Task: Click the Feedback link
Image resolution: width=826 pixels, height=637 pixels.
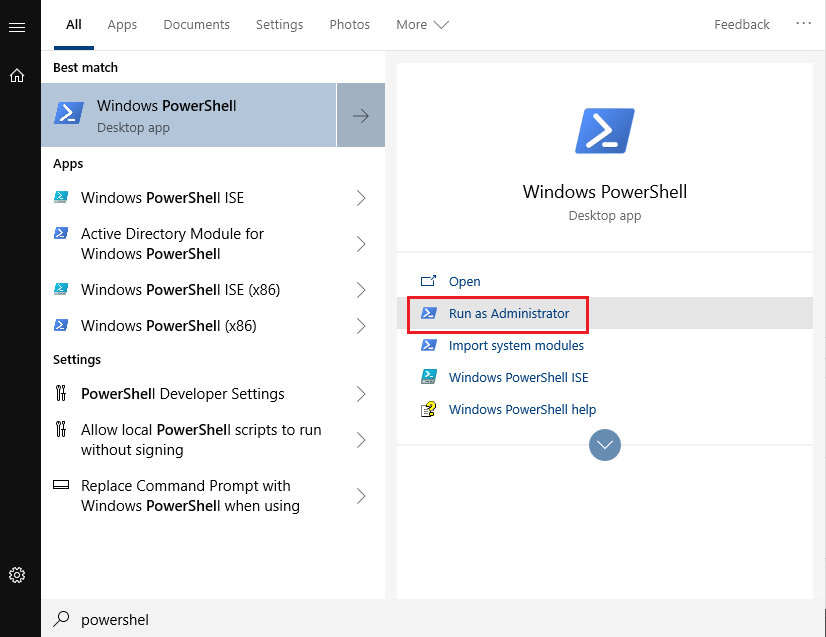Action: coord(742,25)
